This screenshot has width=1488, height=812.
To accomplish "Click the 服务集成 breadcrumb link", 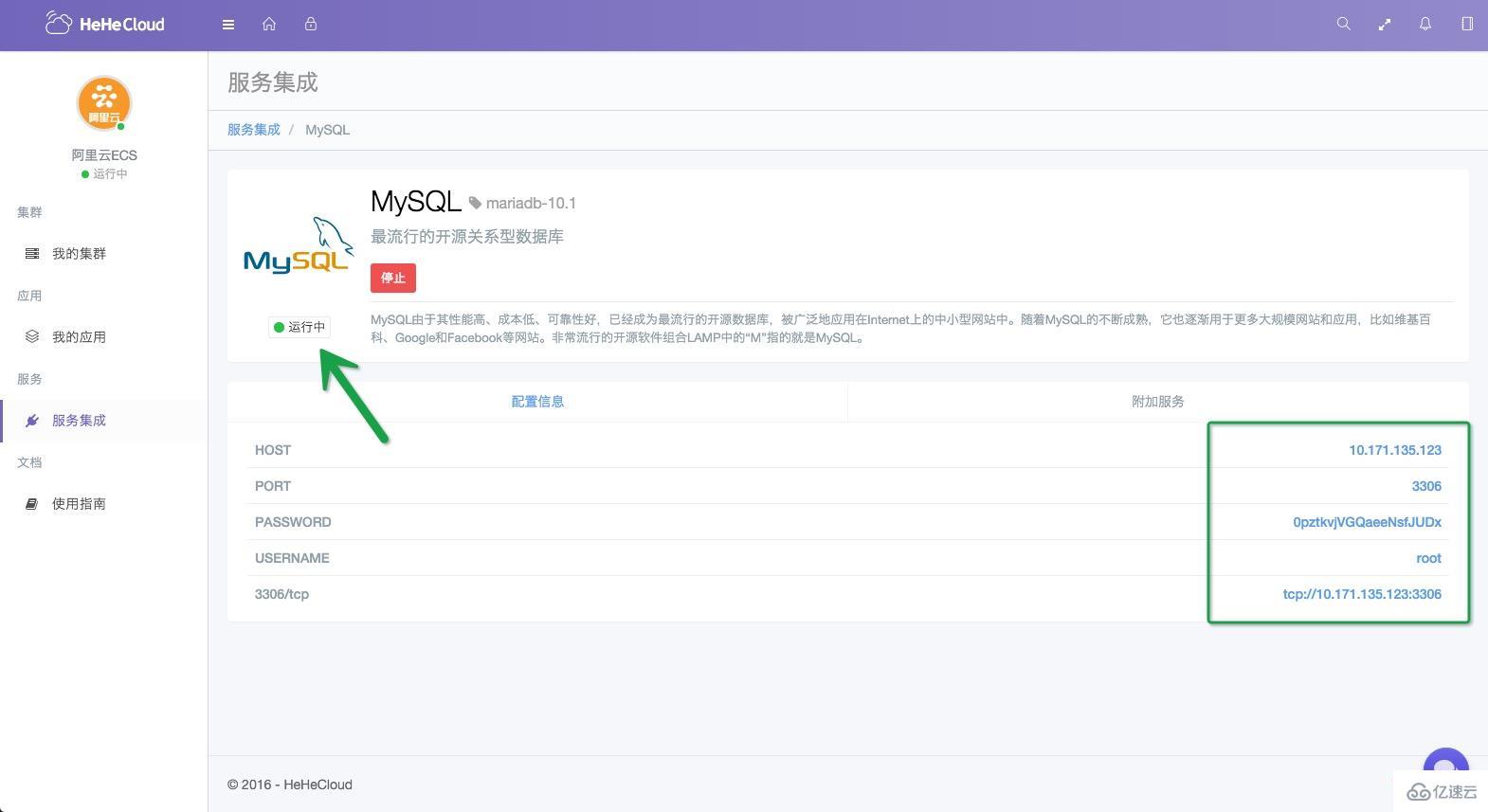I will coord(254,130).
